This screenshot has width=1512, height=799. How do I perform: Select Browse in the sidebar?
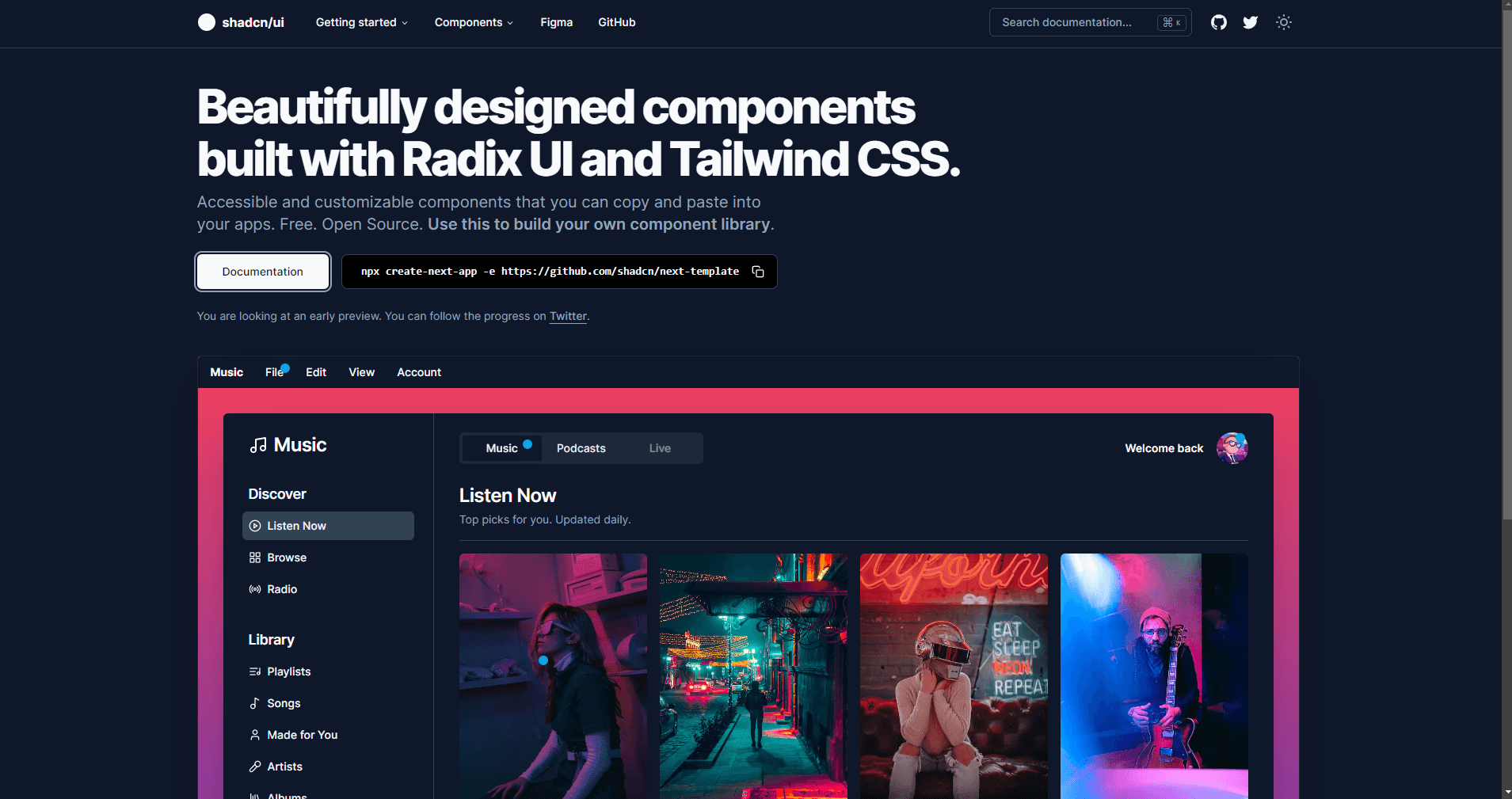point(328,557)
